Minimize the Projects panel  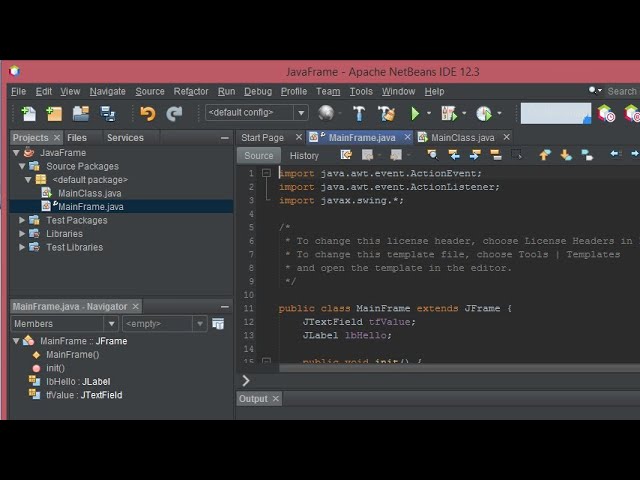tap(224, 138)
